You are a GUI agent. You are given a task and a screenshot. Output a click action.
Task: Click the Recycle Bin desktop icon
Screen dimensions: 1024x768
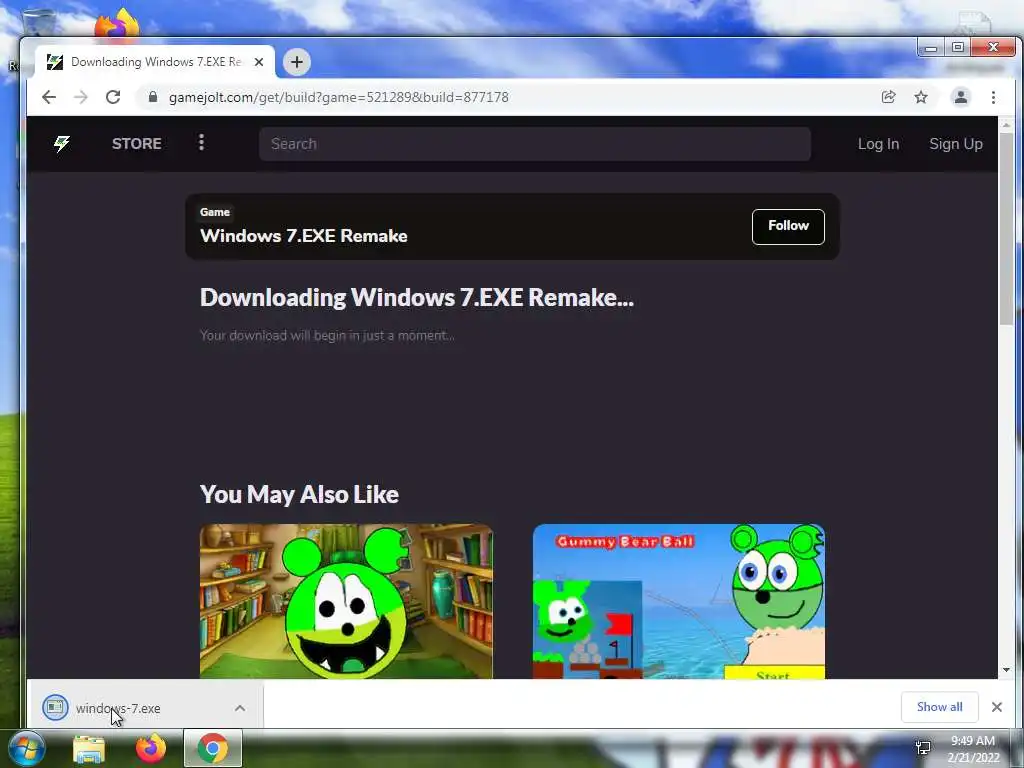pos(38,23)
